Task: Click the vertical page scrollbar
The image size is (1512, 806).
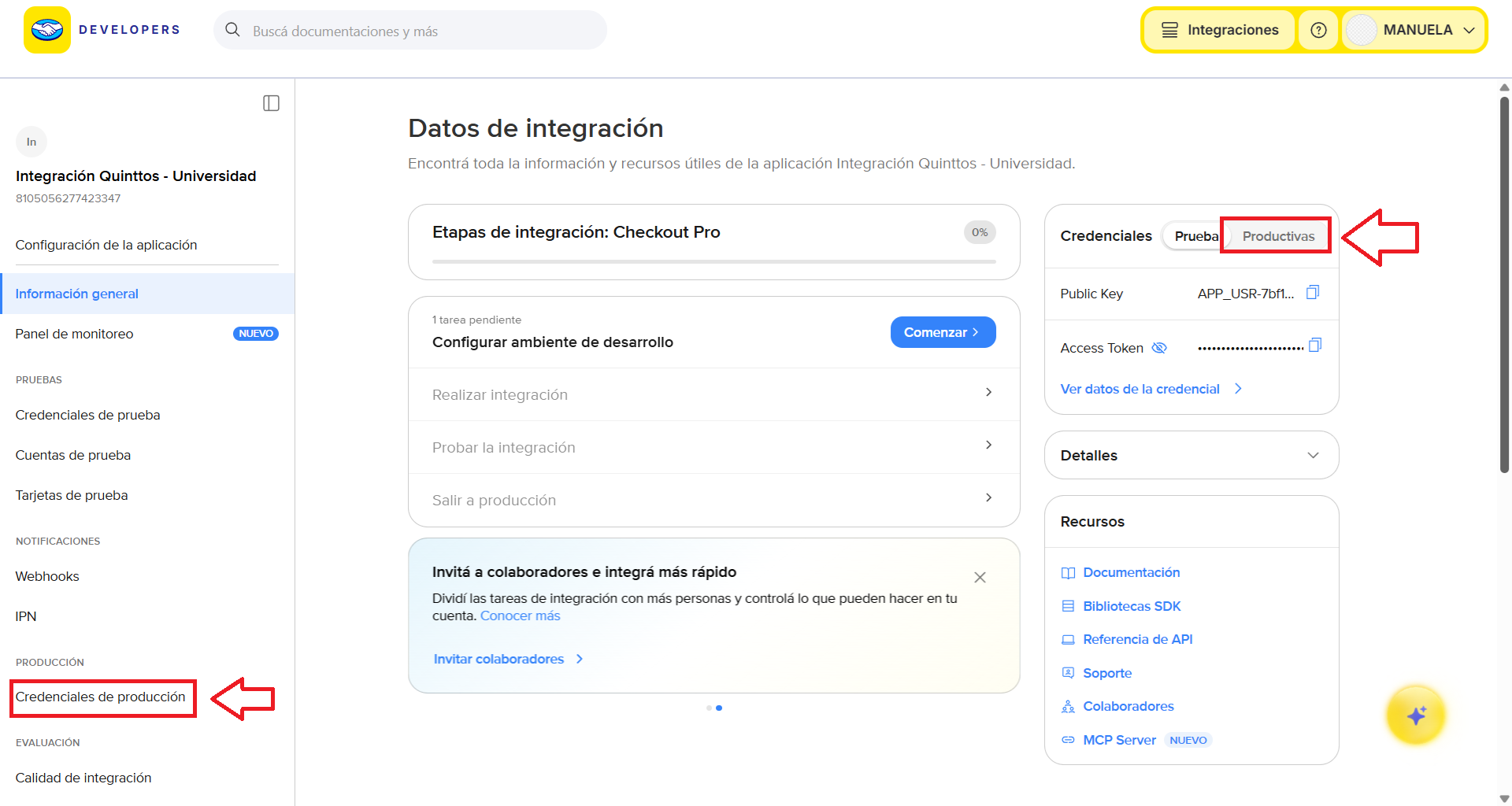Action: pos(1505,283)
